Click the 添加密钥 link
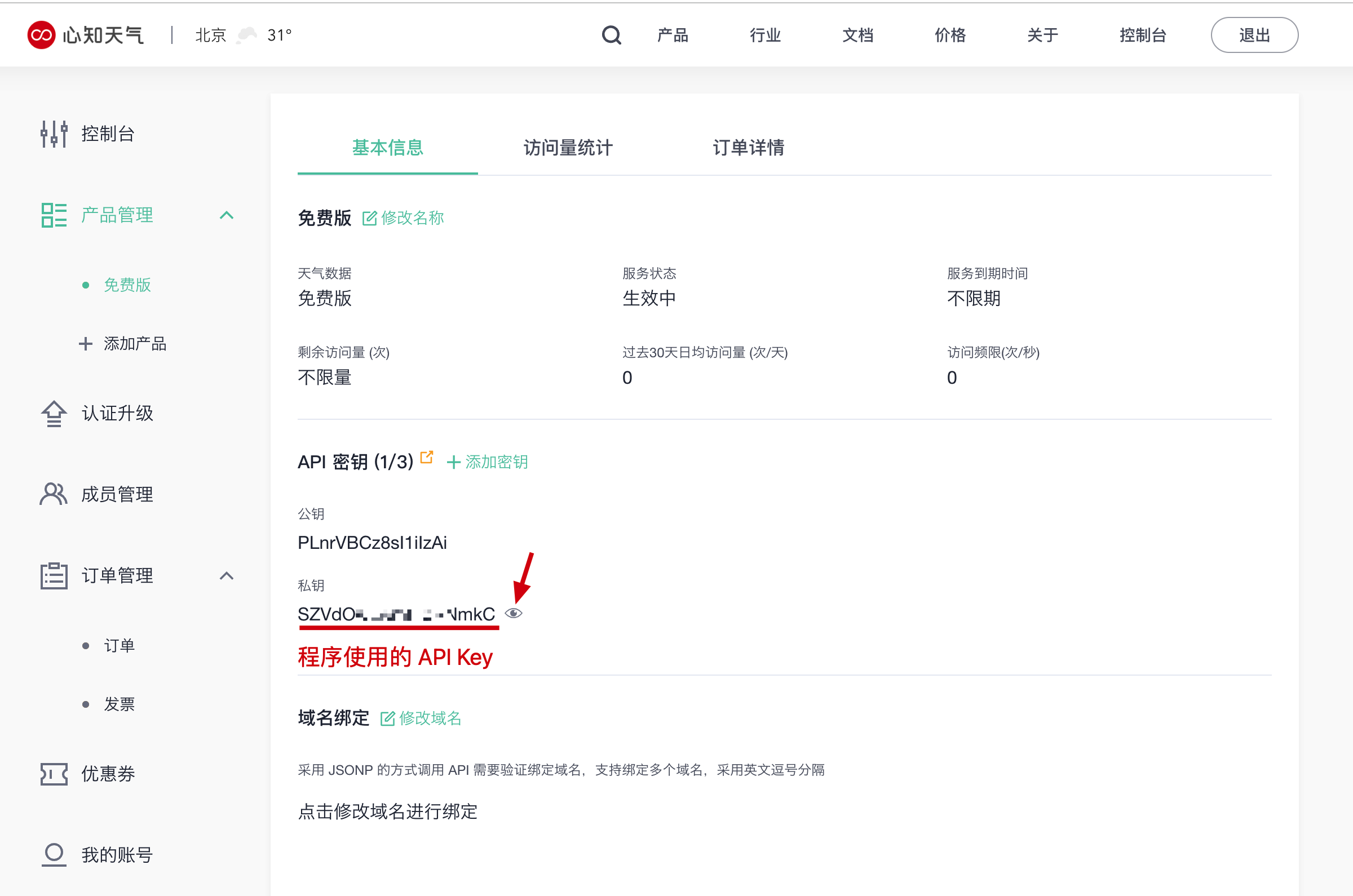The height and width of the screenshot is (896, 1353). coord(496,462)
